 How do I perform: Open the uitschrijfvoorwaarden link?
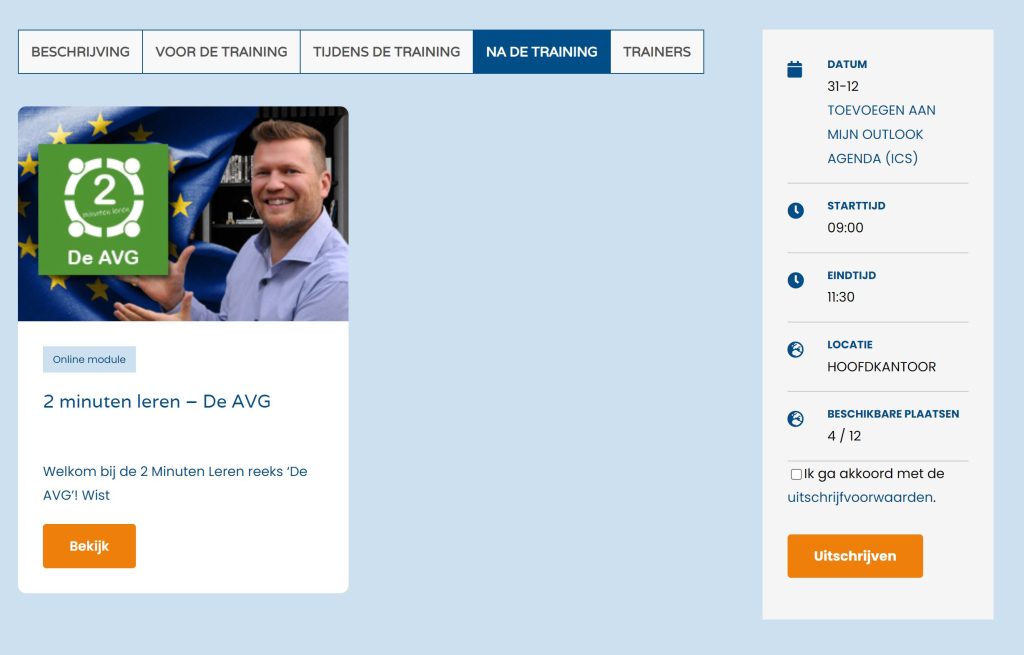pyautogui.click(x=860, y=497)
